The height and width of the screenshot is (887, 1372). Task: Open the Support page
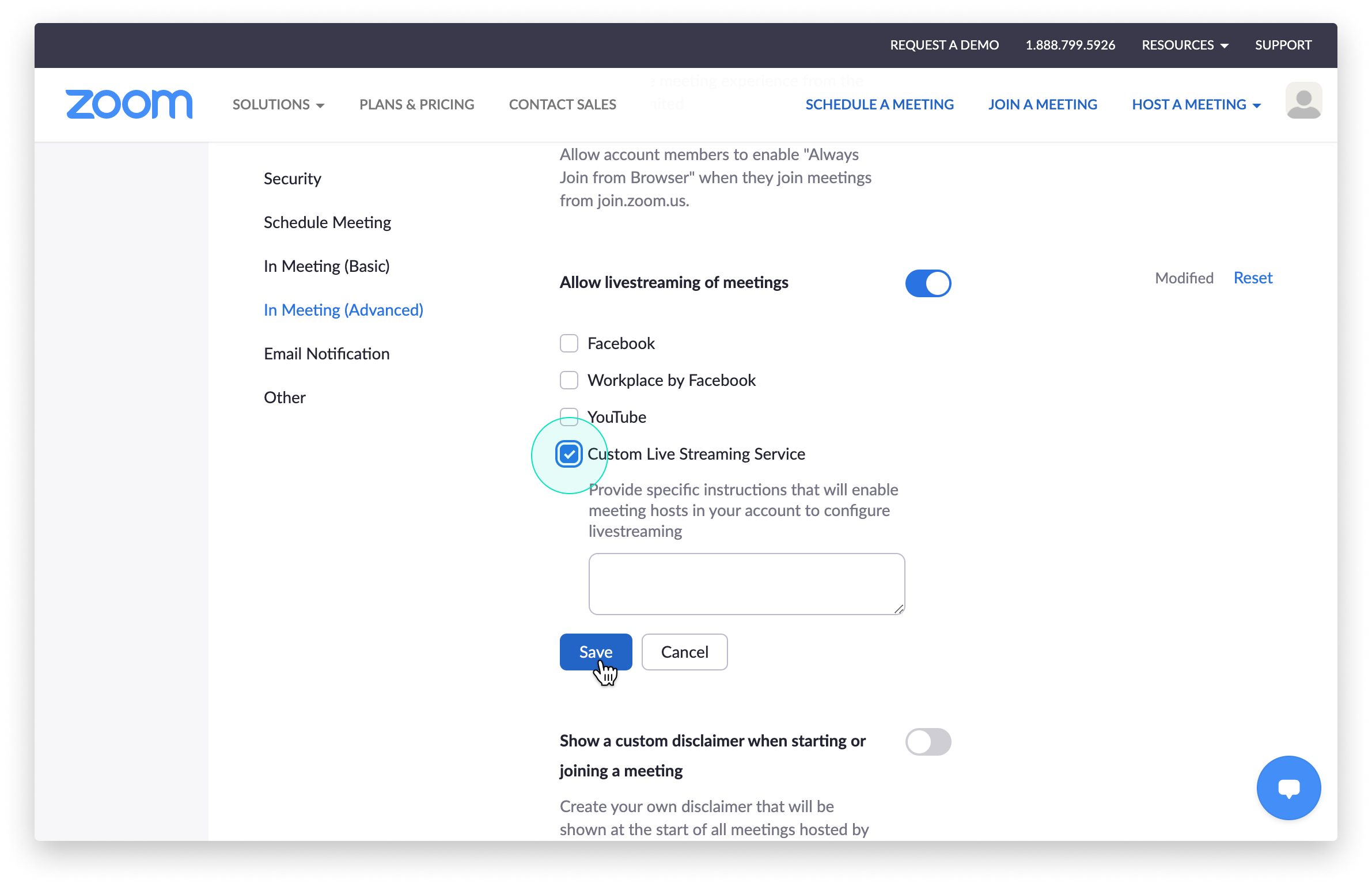[1283, 45]
